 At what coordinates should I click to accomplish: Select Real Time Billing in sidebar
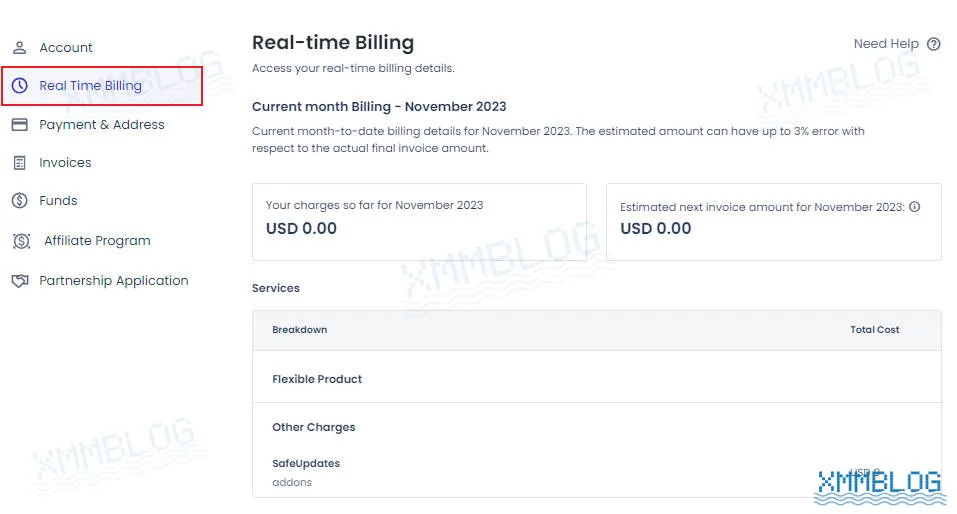(90, 85)
